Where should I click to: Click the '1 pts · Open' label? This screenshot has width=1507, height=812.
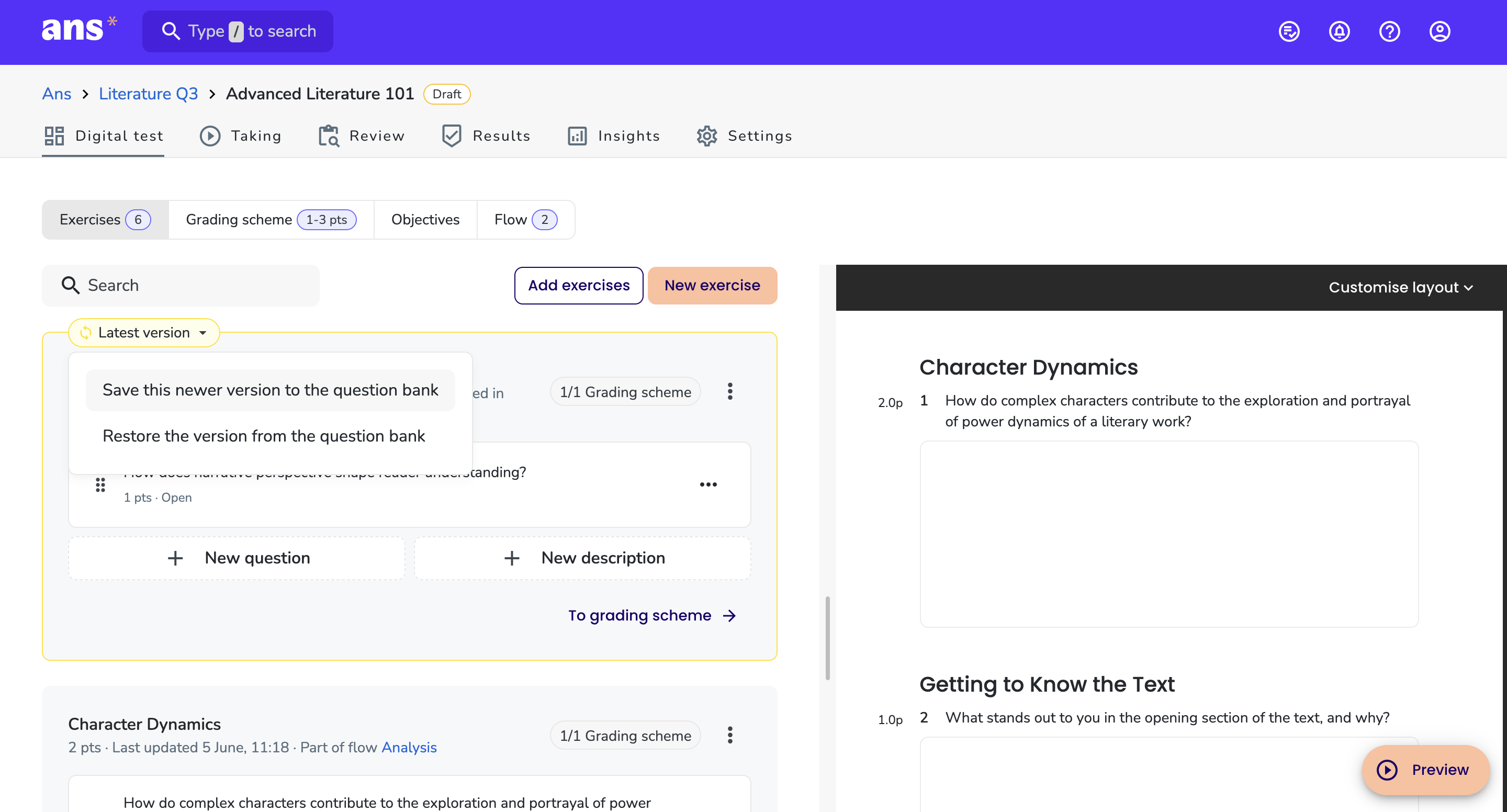pos(158,497)
